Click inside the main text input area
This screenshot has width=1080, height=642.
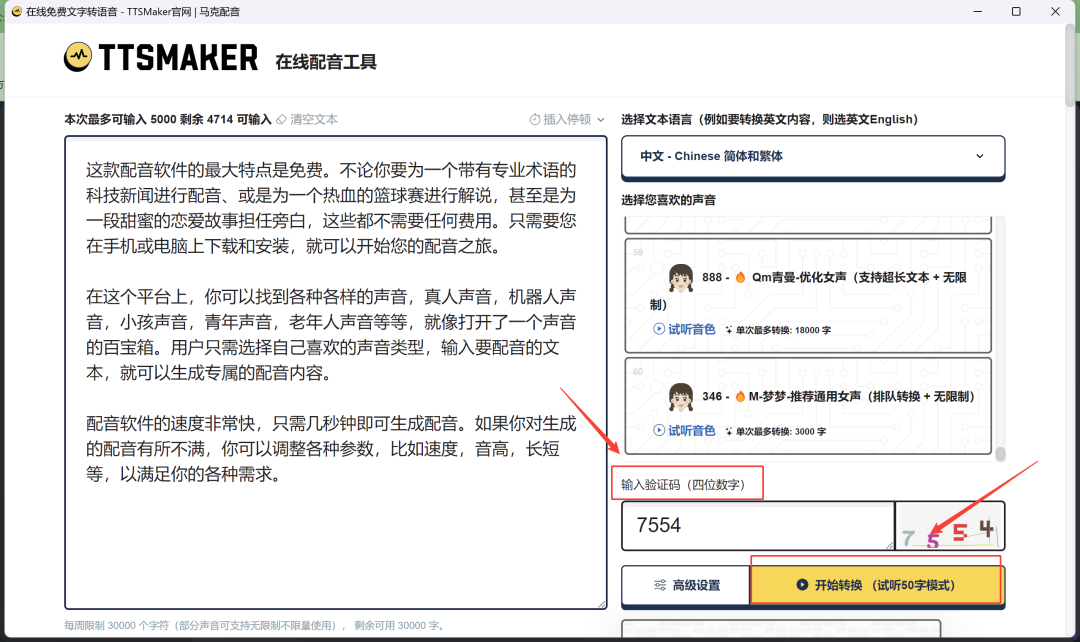[x=336, y=373]
